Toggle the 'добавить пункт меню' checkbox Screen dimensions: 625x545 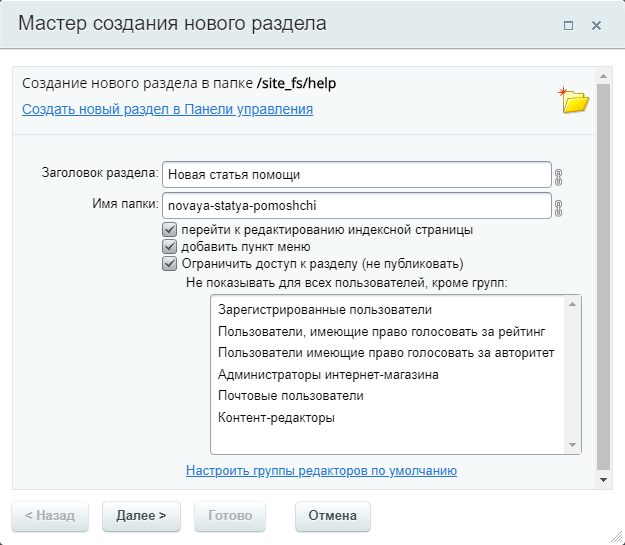(x=169, y=247)
